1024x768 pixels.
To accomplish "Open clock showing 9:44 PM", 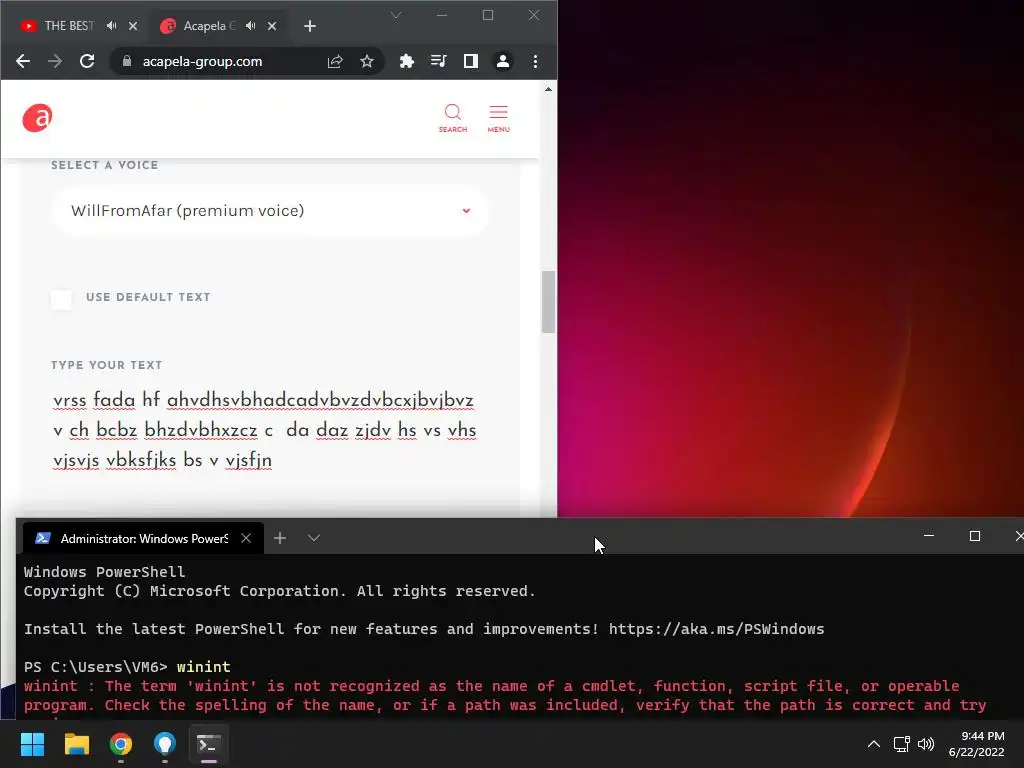I will (x=976, y=744).
